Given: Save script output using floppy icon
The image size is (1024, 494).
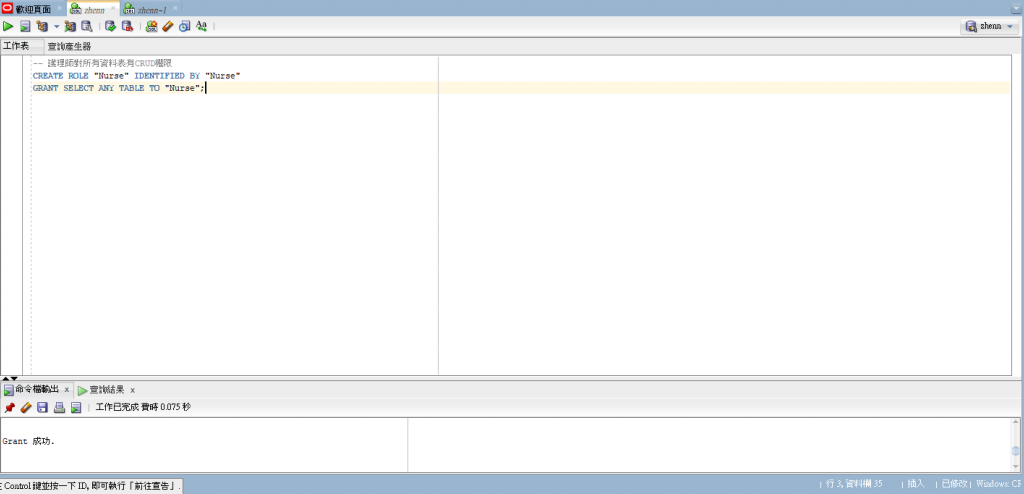Looking at the screenshot, I should pos(42,408).
